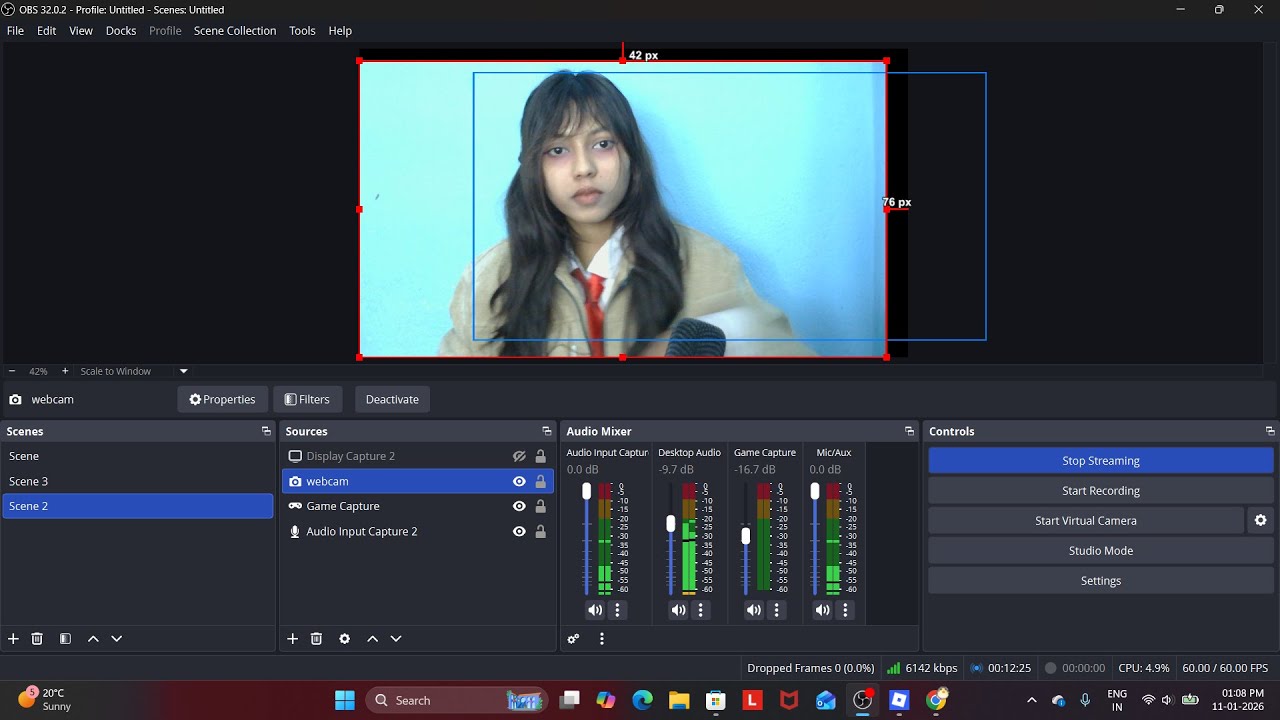Open Audio Input Capture channel options menu

tap(617, 610)
